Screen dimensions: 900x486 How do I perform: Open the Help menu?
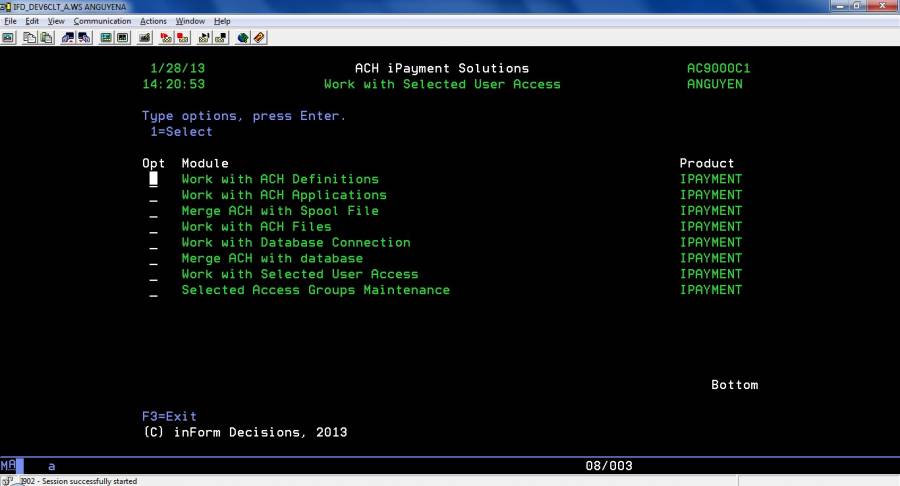tap(222, 21)
